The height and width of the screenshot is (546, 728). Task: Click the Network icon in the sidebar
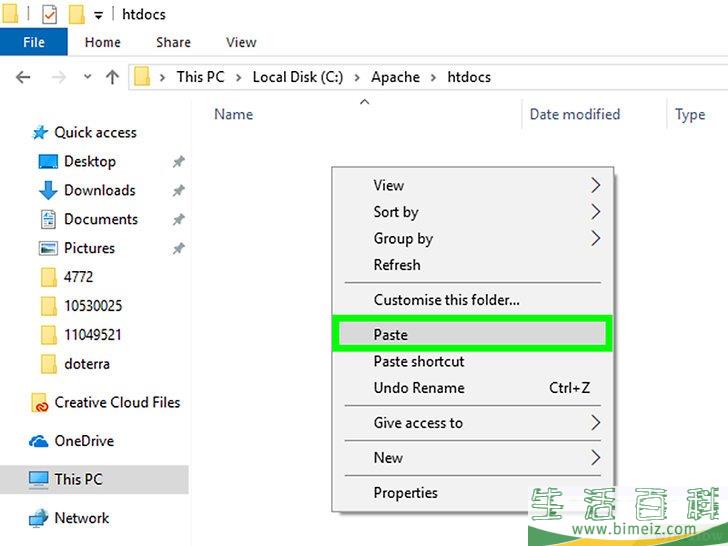(x=39, y=518)
